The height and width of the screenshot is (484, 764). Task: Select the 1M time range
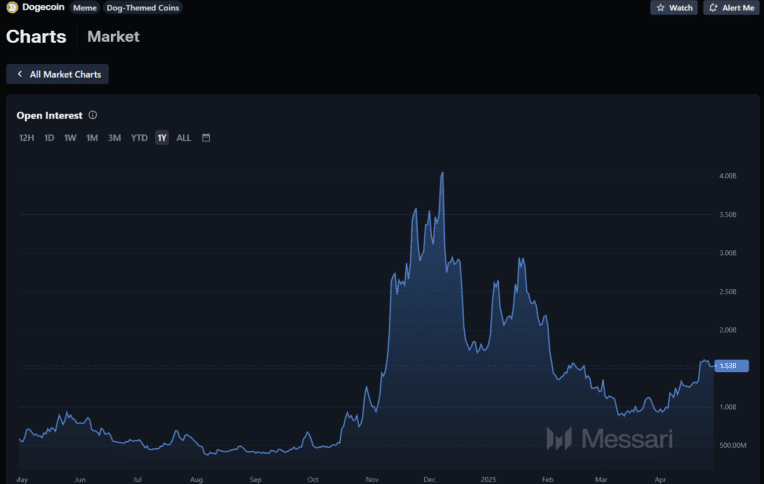[92, 138]
